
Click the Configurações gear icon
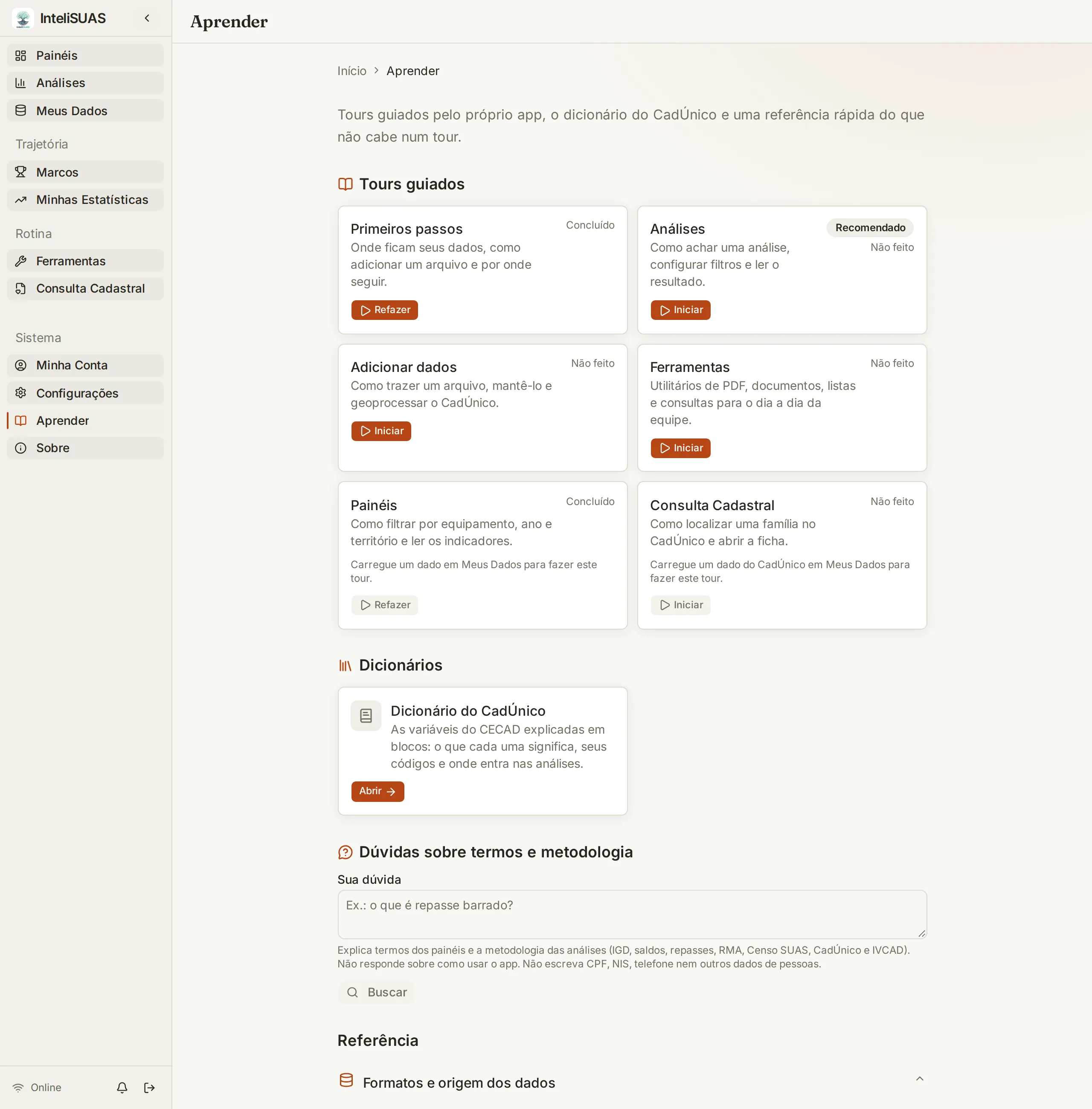point(20,393)
